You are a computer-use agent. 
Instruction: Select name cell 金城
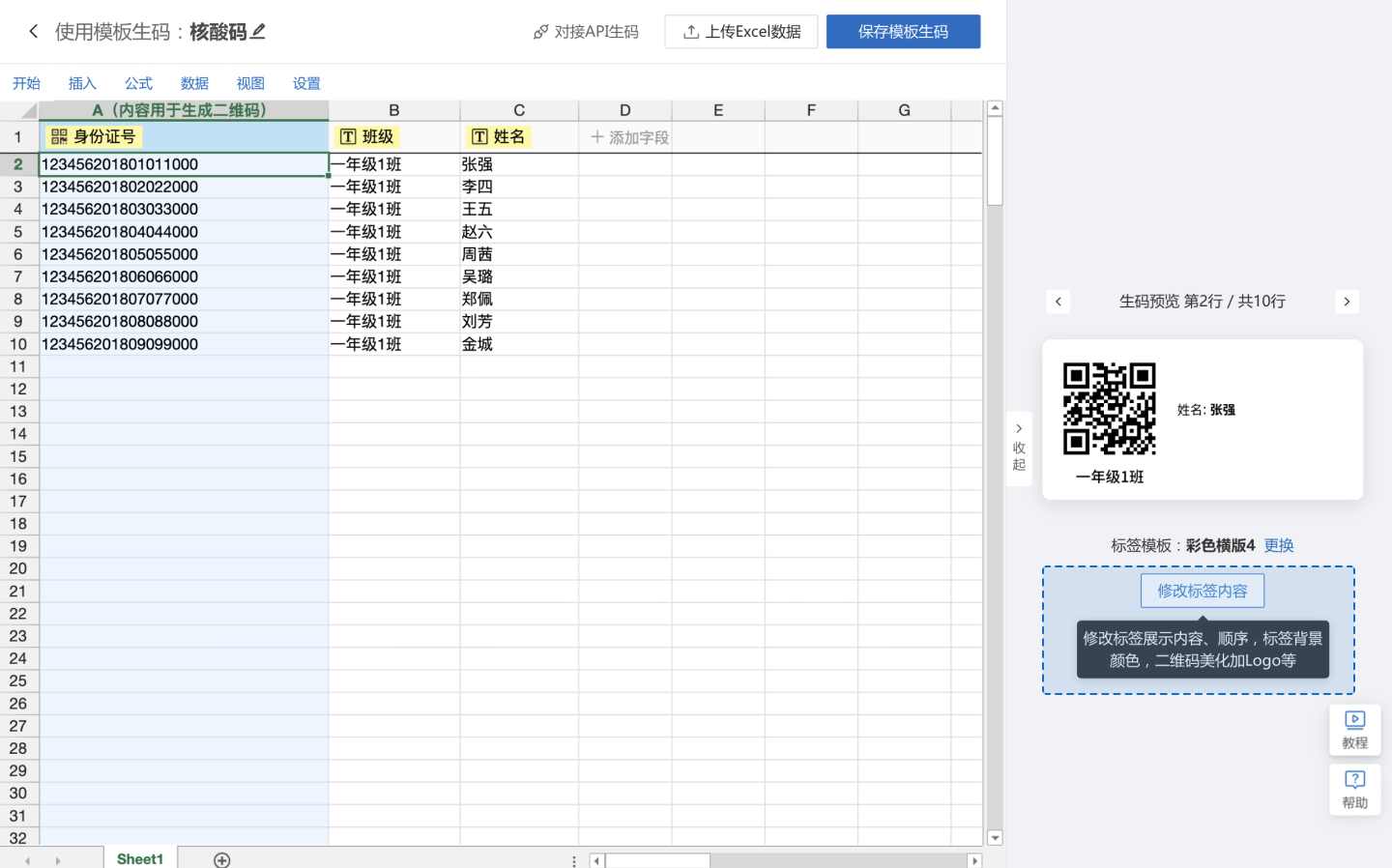[519, 344]
